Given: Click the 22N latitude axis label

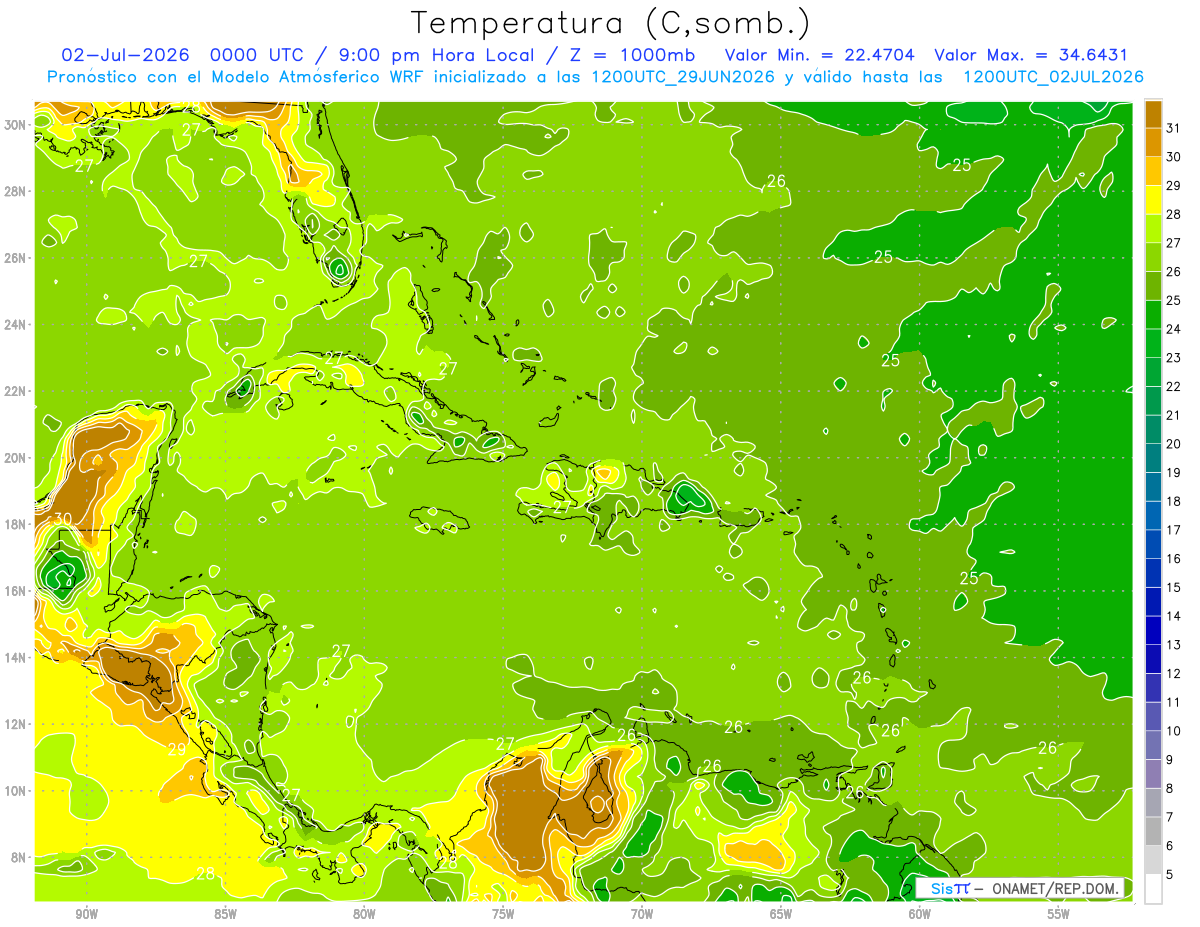Looking at the screenshot, I should click(15, 391).
